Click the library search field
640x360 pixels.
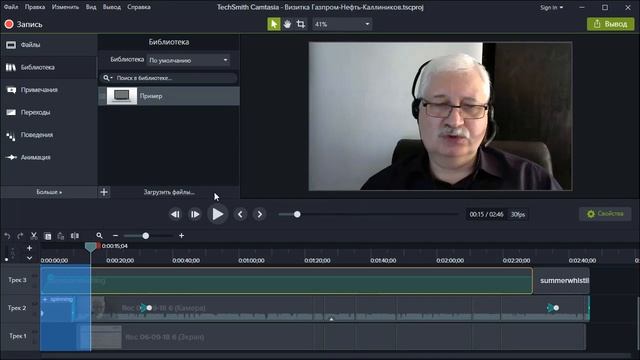pos(168,78)
